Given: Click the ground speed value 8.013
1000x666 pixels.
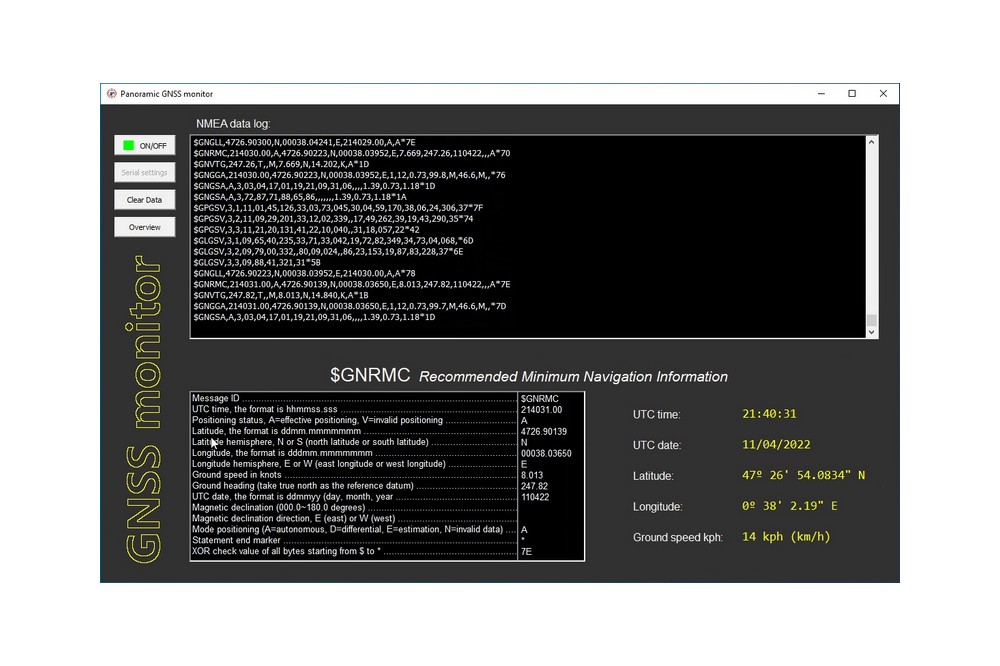Looking at the screenshot, I should coord(532,475).
